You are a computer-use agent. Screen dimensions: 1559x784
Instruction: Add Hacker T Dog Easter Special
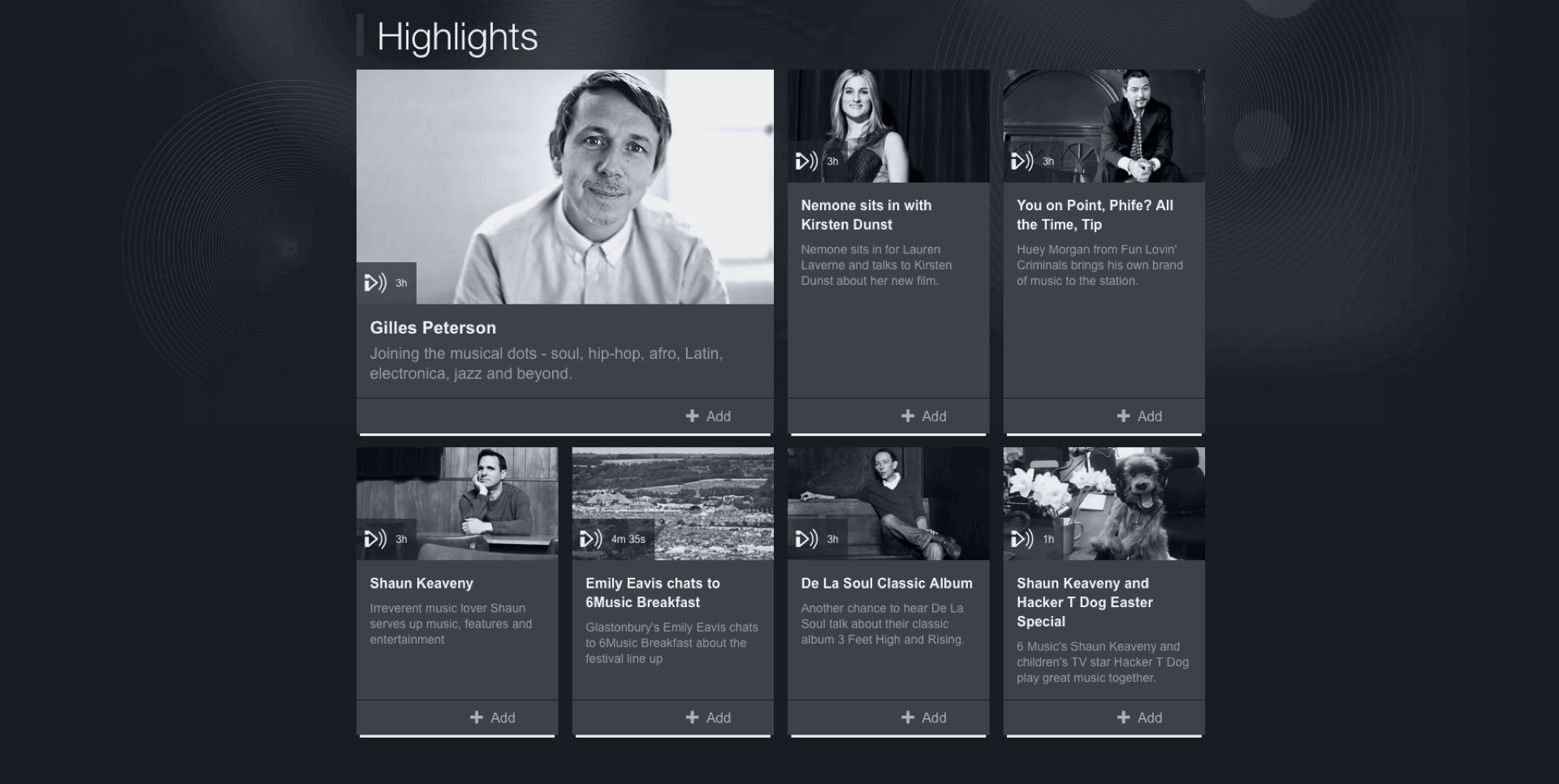pos(1150,718)
